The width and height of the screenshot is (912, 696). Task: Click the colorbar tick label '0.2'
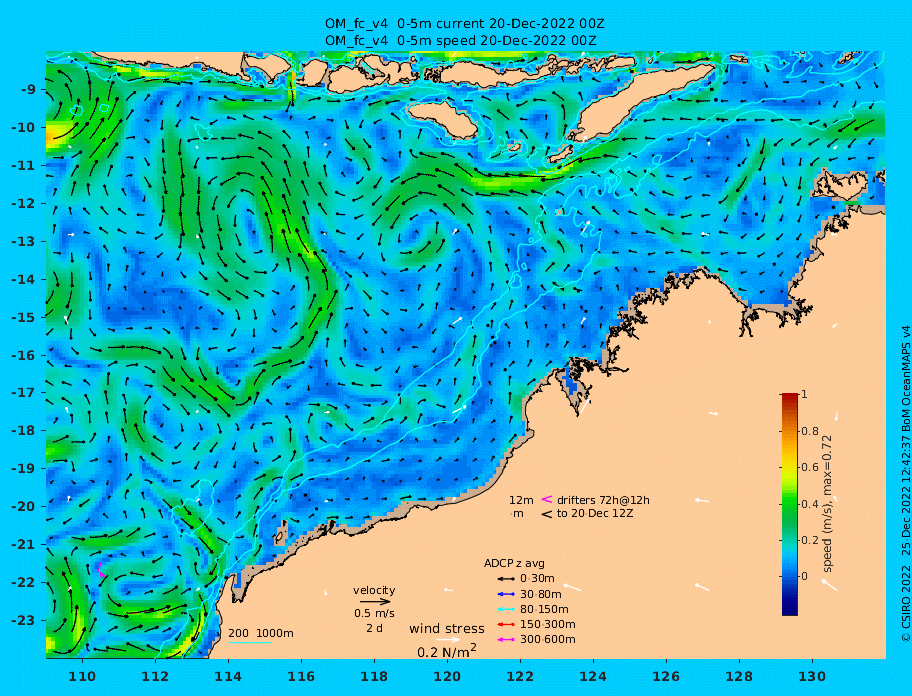click(x=810, y=540)
